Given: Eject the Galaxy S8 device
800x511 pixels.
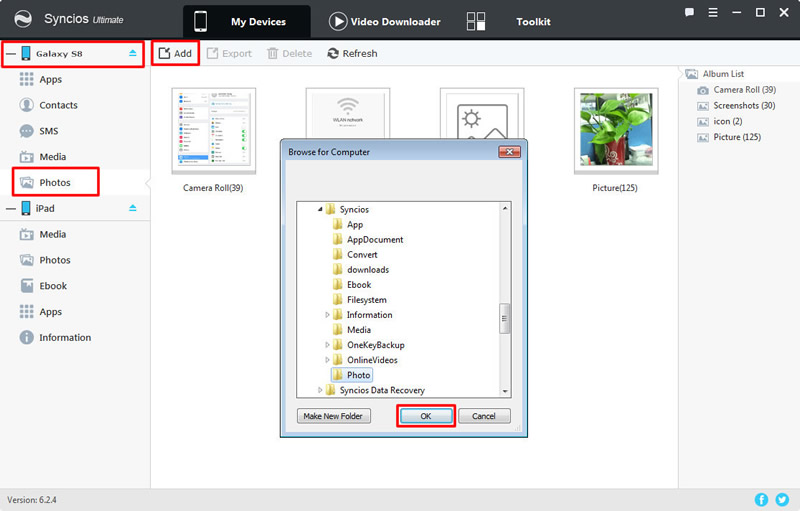Looking at the screenshot, I should pos(133,53).
